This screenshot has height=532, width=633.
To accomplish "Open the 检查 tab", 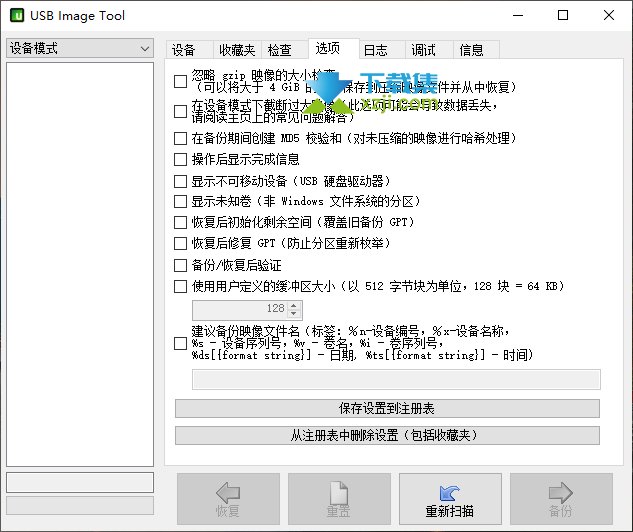I will click(285, 50).
